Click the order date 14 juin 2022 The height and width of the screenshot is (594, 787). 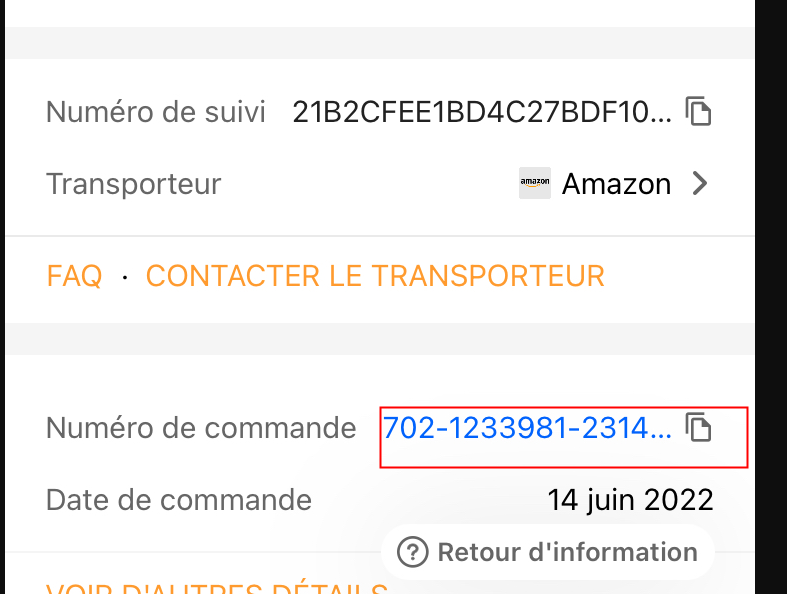tap(630, 499)
